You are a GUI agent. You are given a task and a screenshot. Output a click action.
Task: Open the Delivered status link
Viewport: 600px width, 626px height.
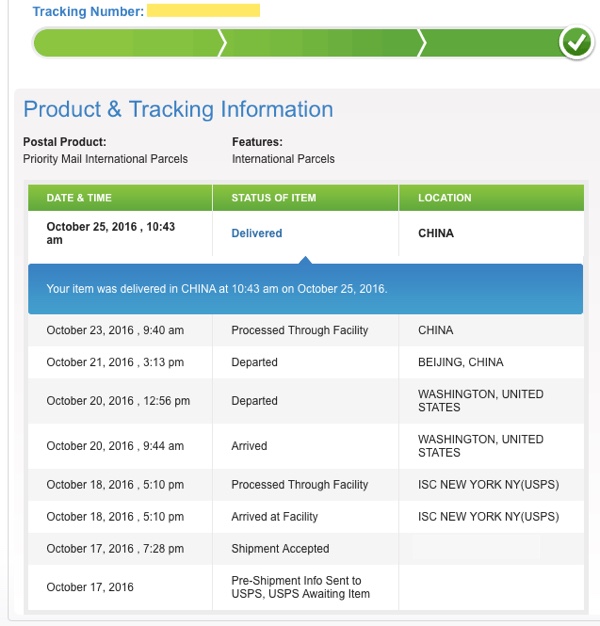coord(257,233)
